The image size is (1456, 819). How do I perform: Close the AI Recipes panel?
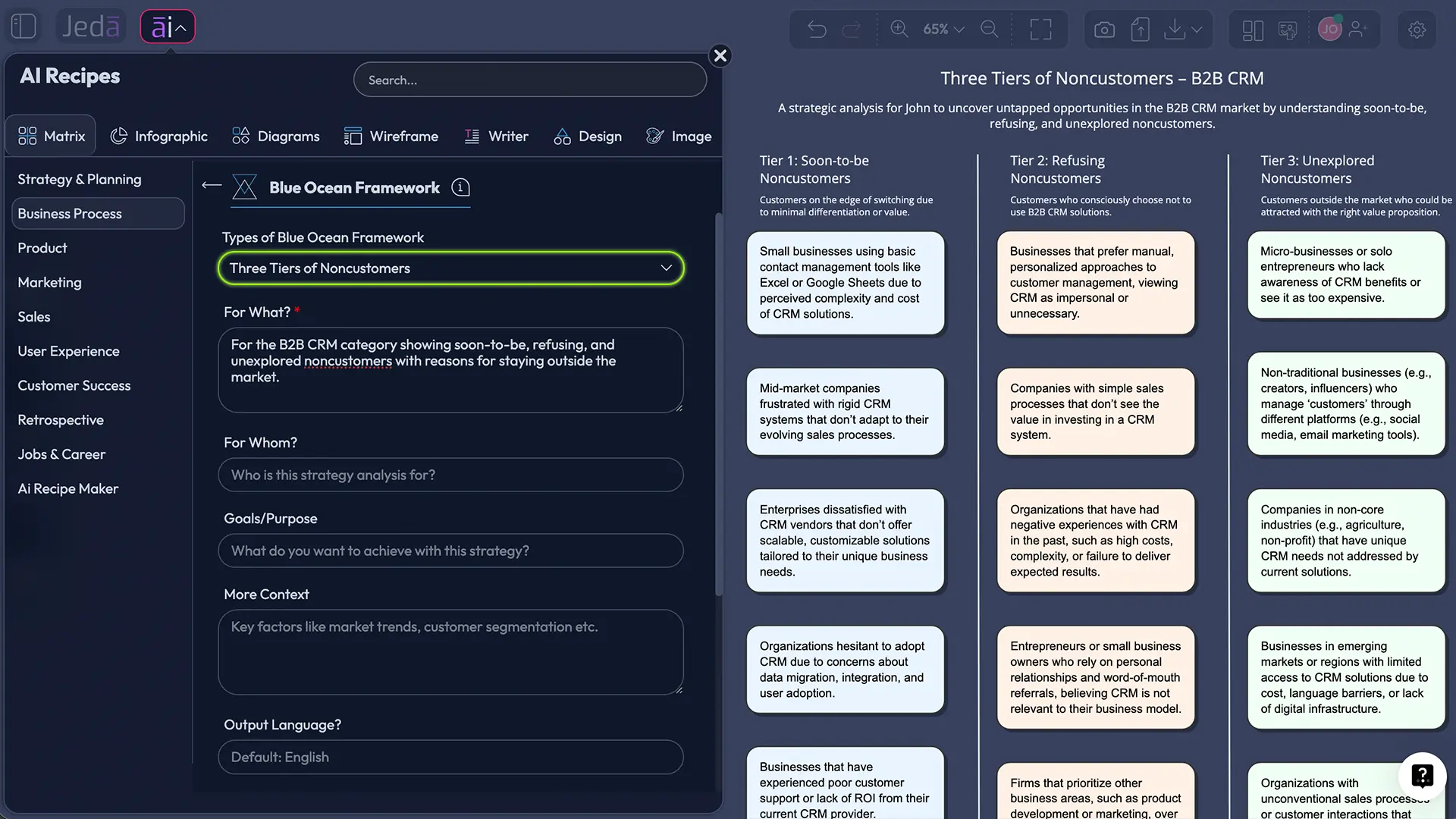[720, 55]
